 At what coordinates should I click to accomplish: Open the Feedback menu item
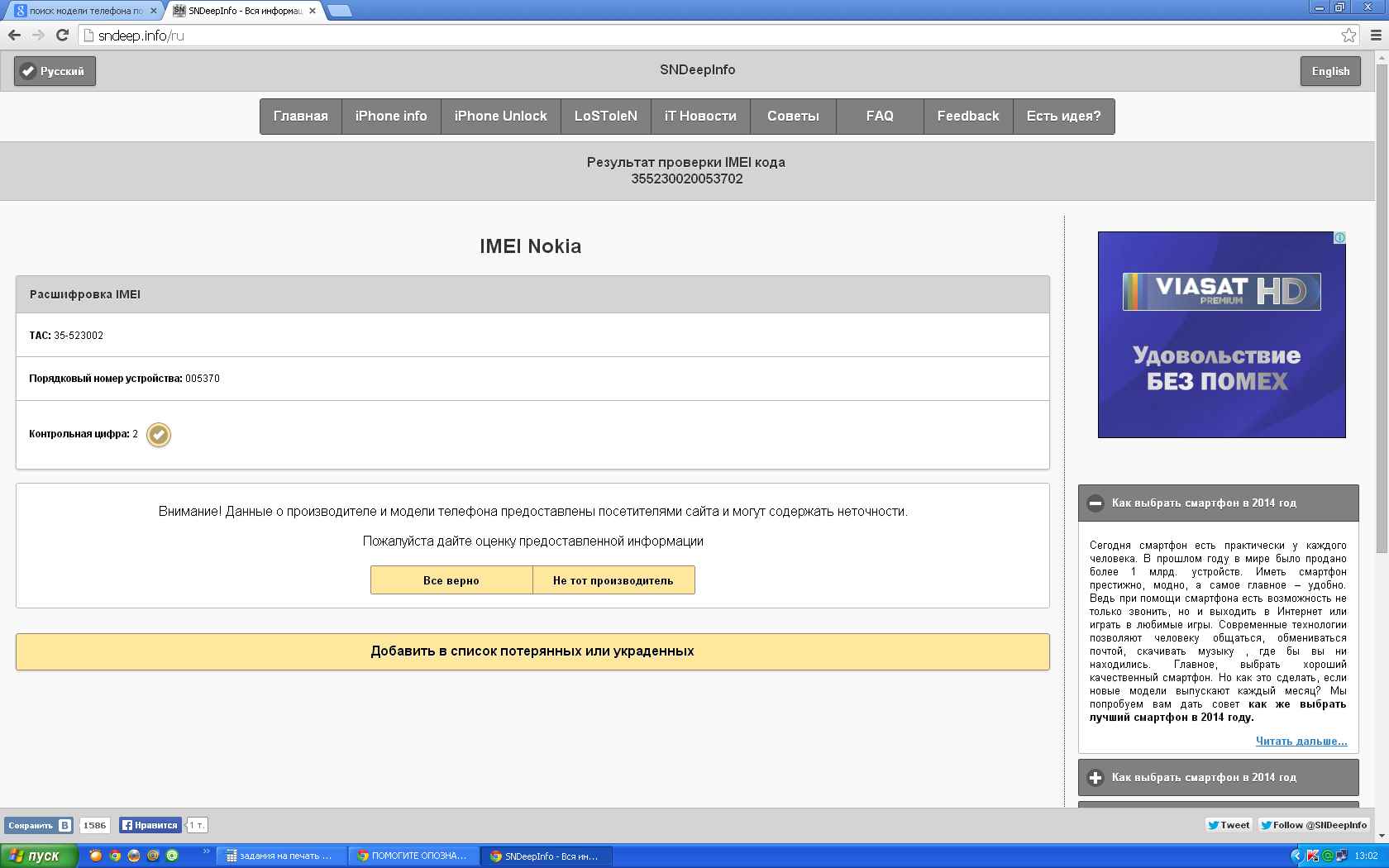pyautogui.click(x=968, y=116)
